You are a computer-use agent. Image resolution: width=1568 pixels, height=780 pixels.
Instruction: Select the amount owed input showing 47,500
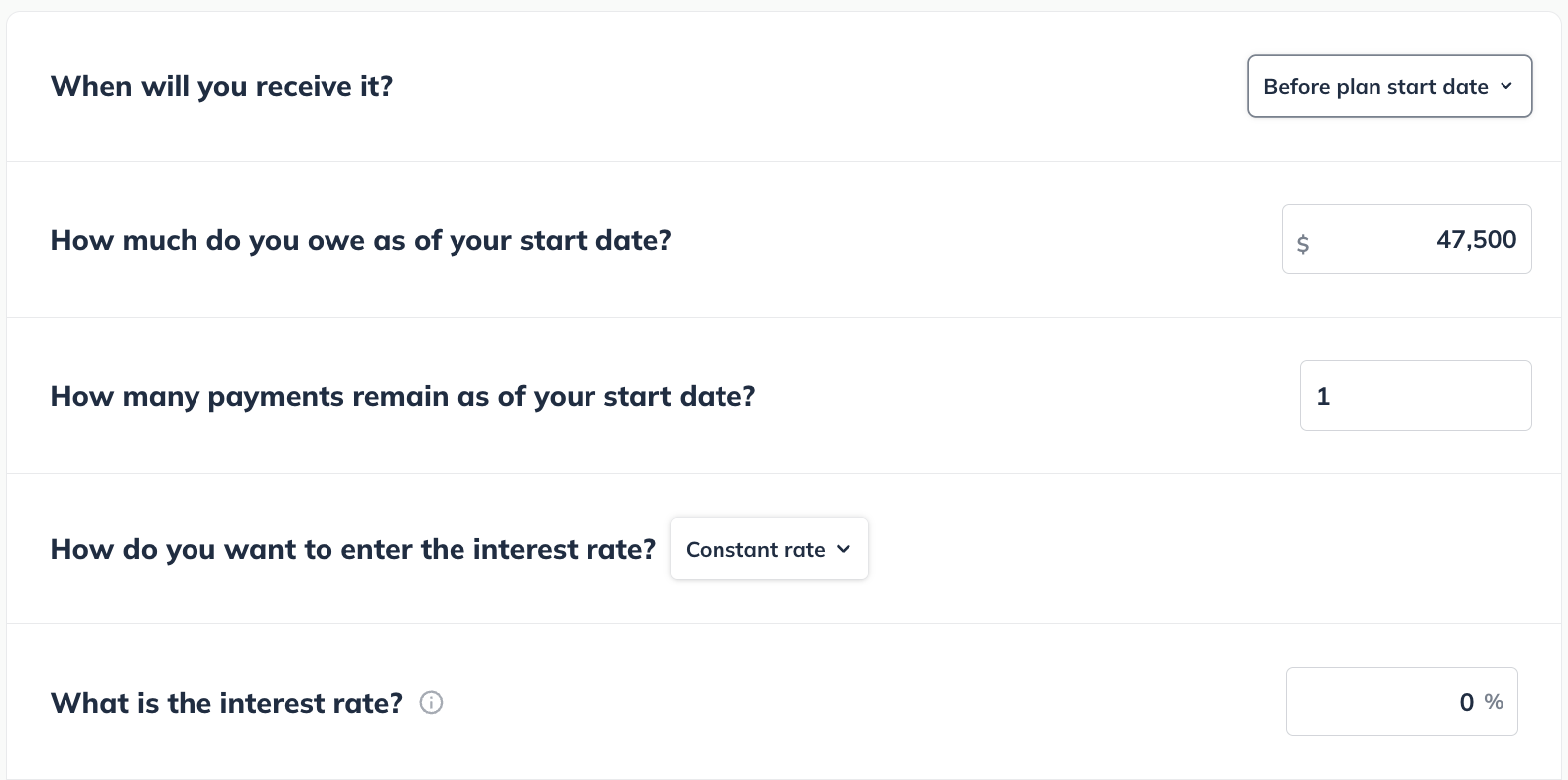(1406, 239)
